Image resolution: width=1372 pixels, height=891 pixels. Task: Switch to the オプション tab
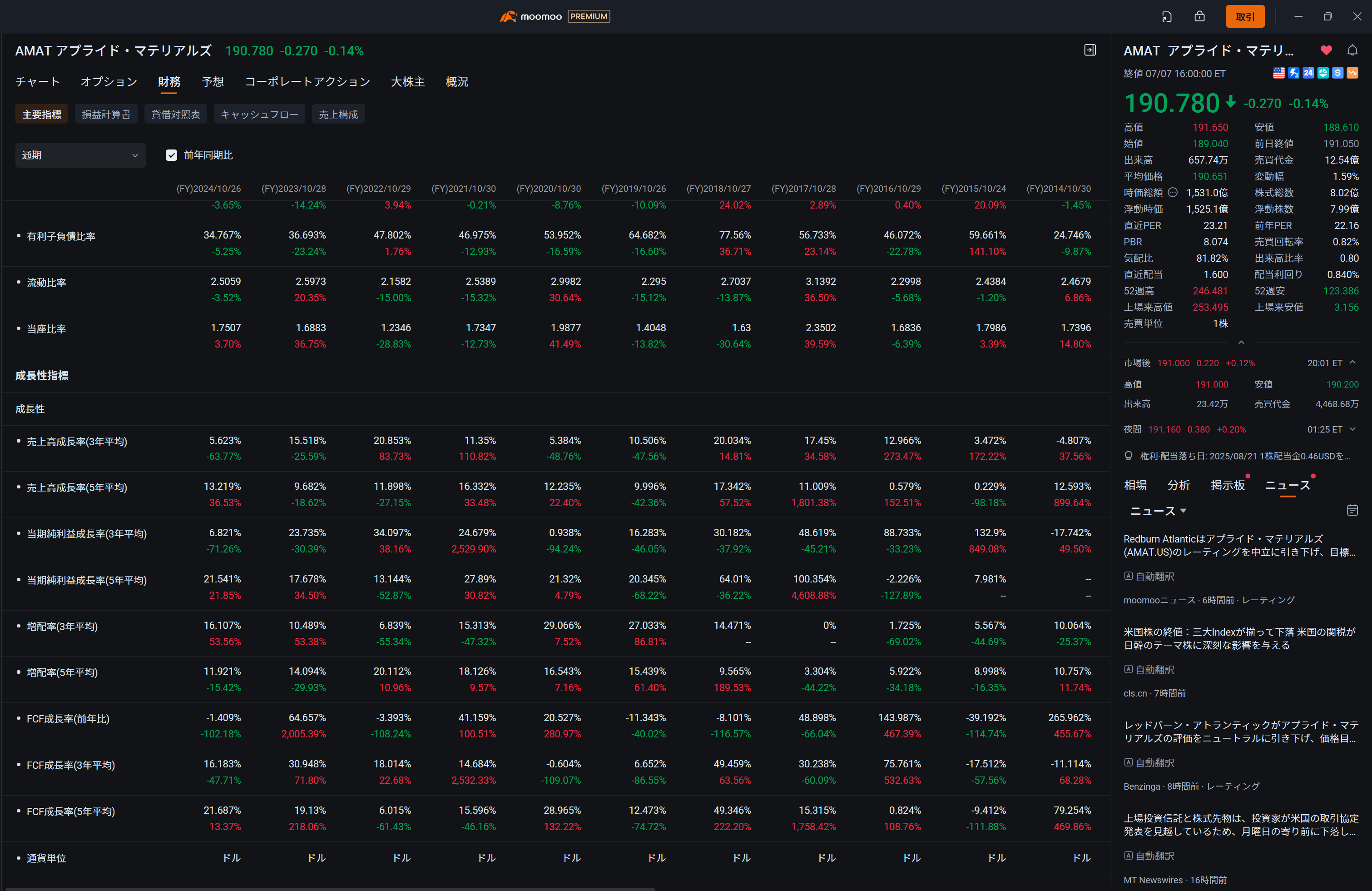pyautogui.click(x=109, y=82)
